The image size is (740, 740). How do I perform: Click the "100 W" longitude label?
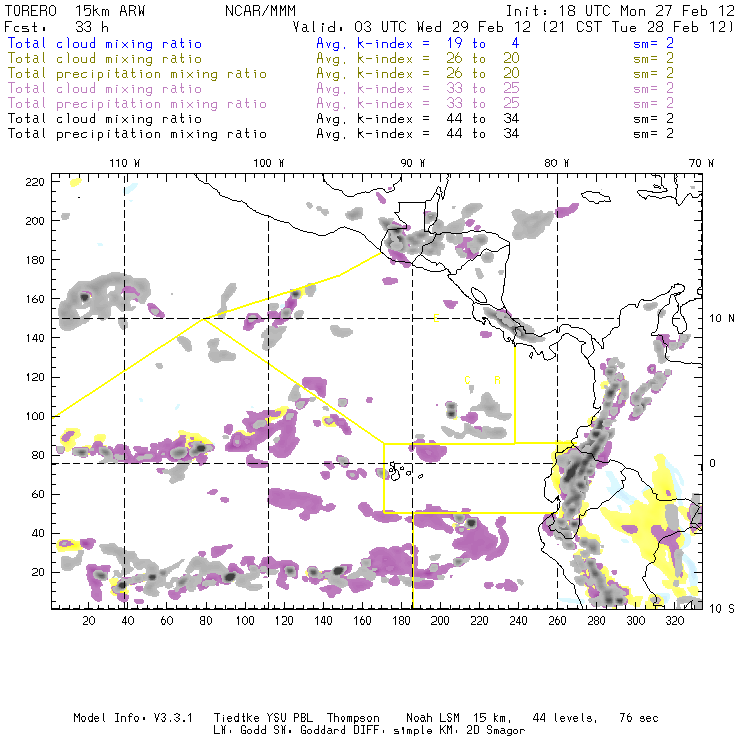(269, 163)
